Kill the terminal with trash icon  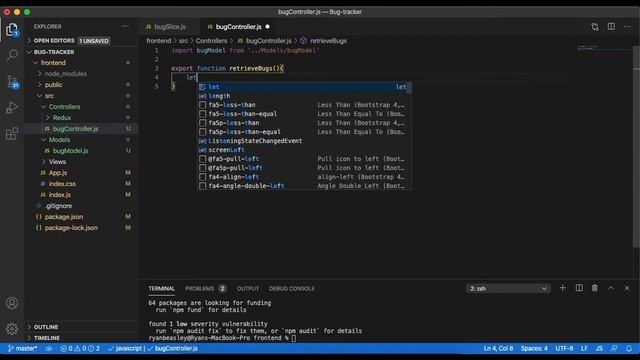pyautogui.click(x=595, y=288)
